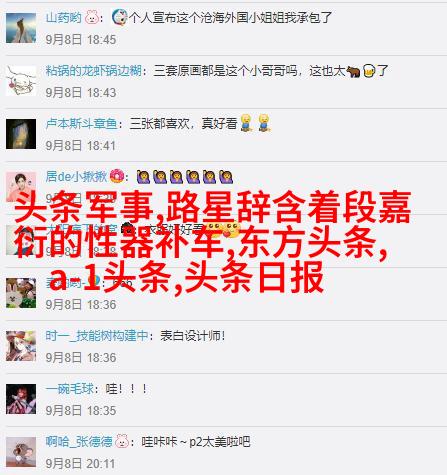Click the donut badge next to 居de小揪揪
Image resolution: width=447 pixels, height=475 pixels.
117,176
